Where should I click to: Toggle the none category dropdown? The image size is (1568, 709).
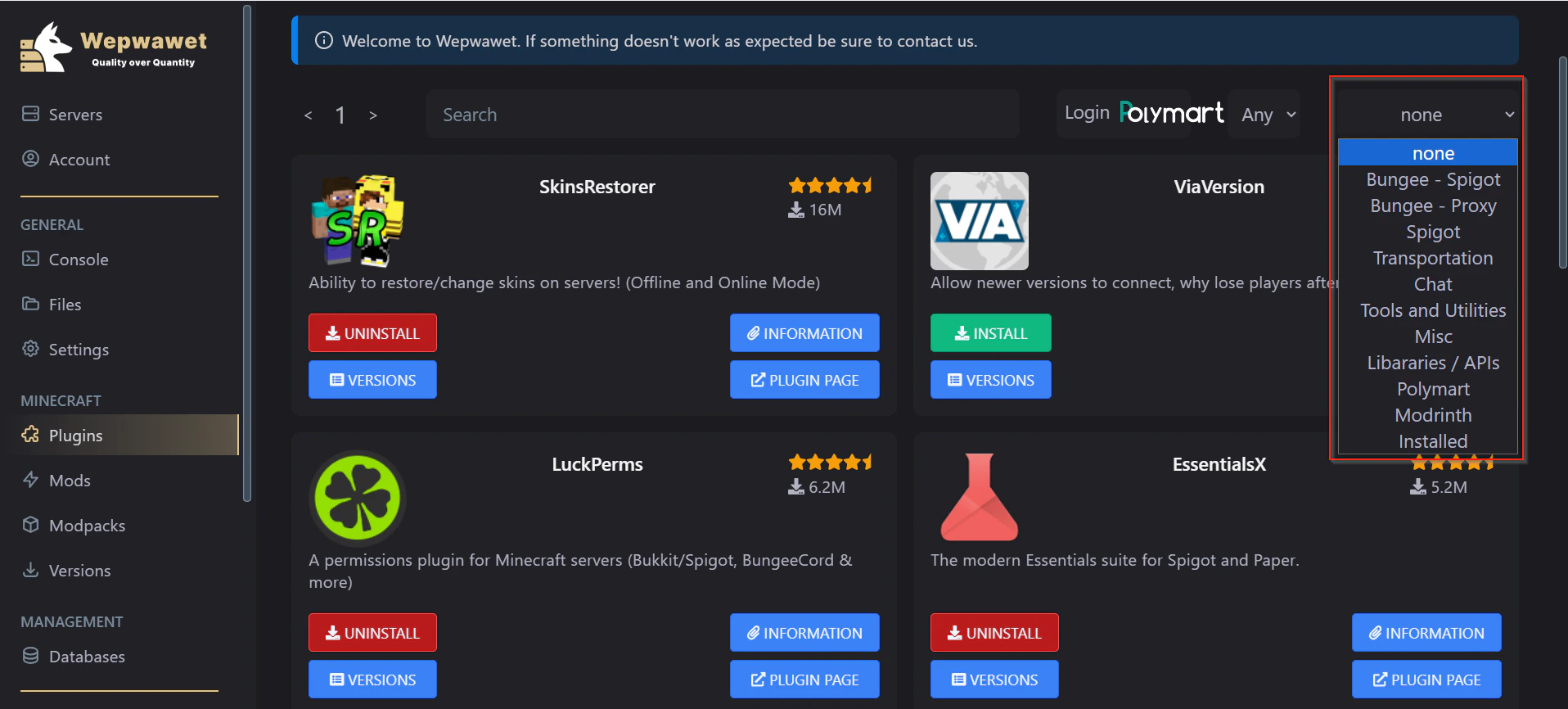tap(1426, 114)
